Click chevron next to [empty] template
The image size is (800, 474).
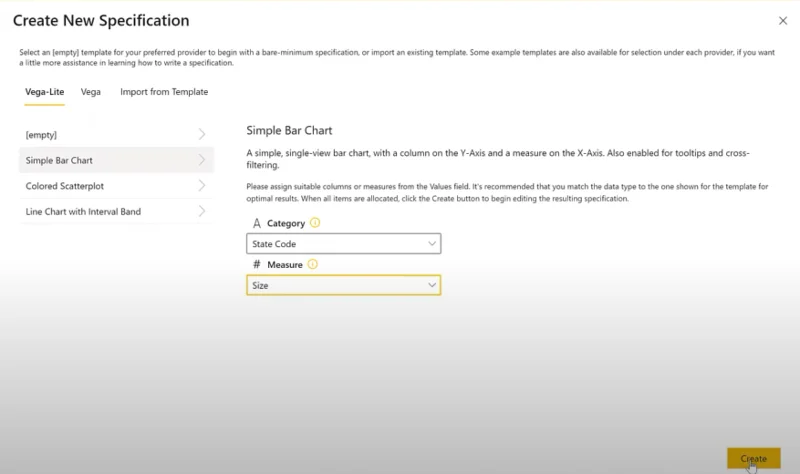(202, 134)
